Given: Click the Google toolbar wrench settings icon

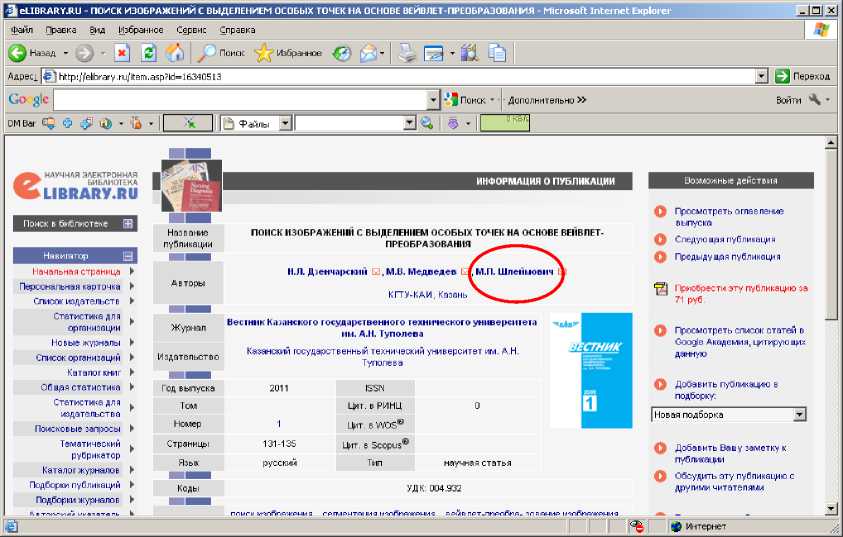Looking at the screenshot, I should [x=815, y=99].
